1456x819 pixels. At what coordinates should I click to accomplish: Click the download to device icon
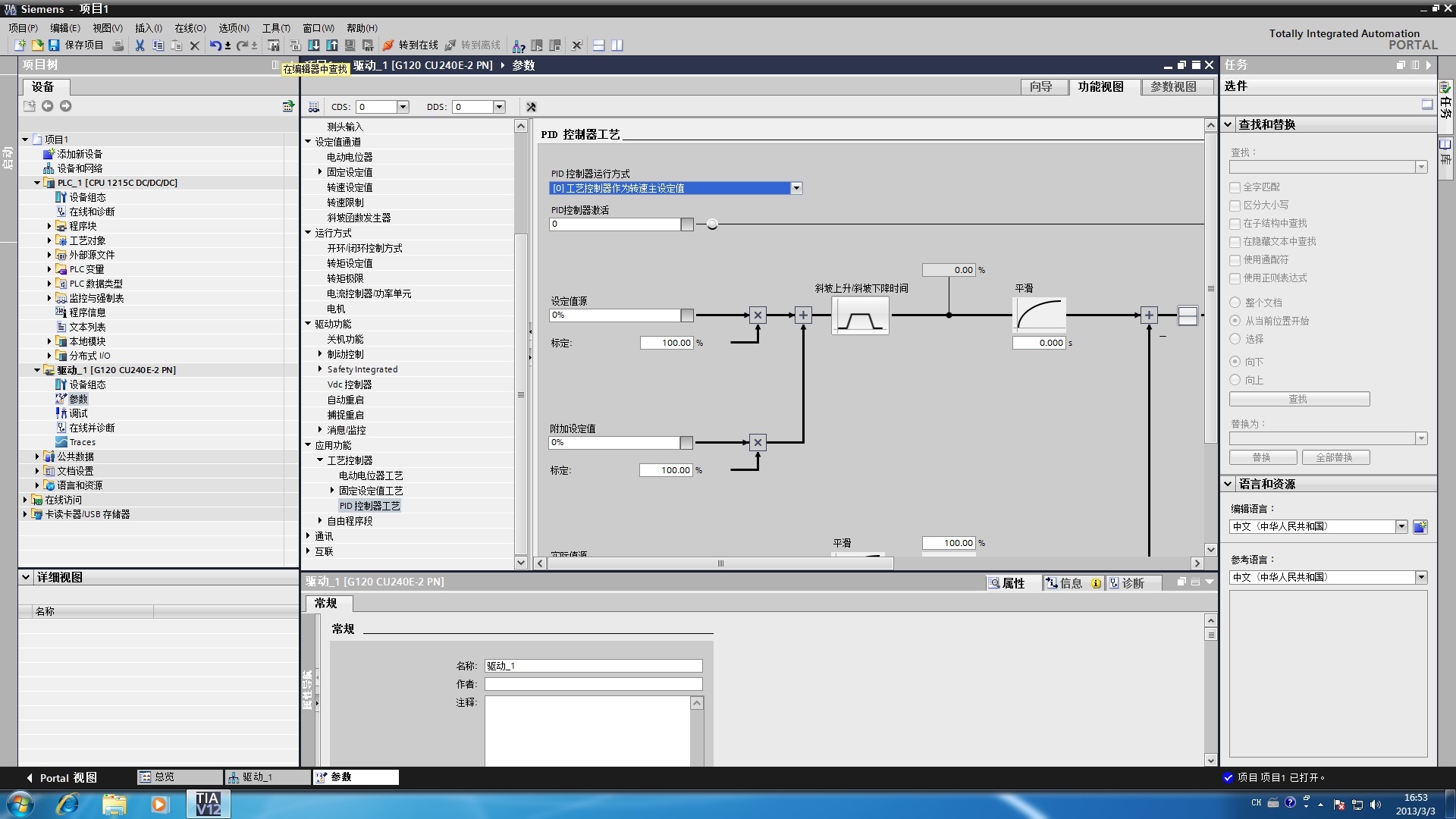coord(314,45)
